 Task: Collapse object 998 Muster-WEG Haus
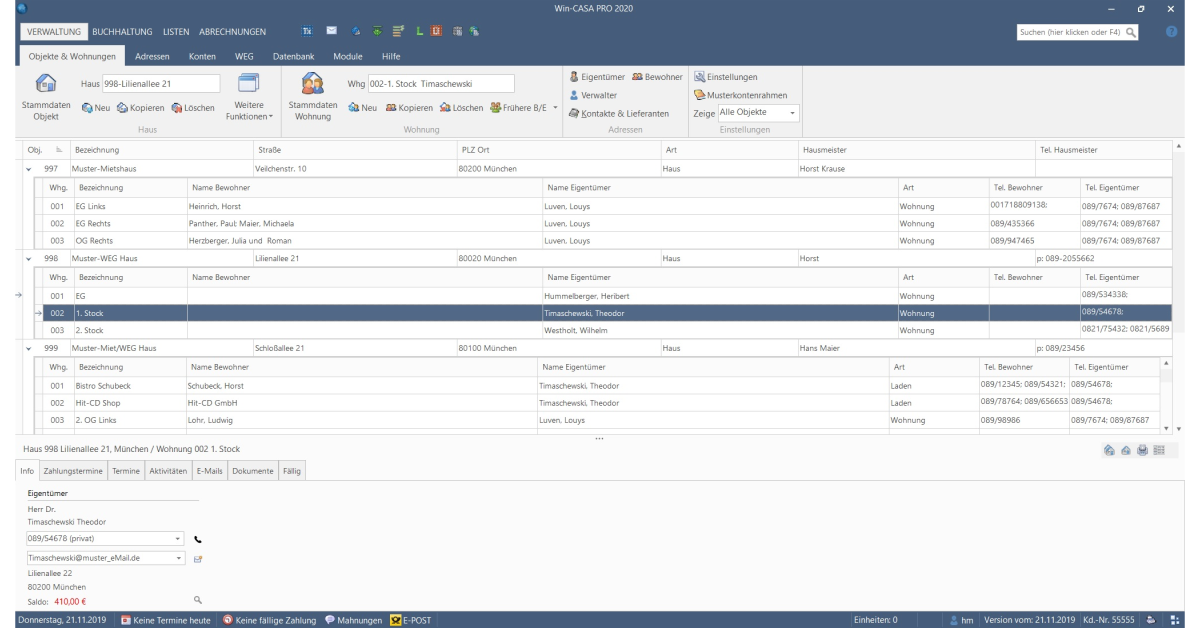(x=28, y=258)
